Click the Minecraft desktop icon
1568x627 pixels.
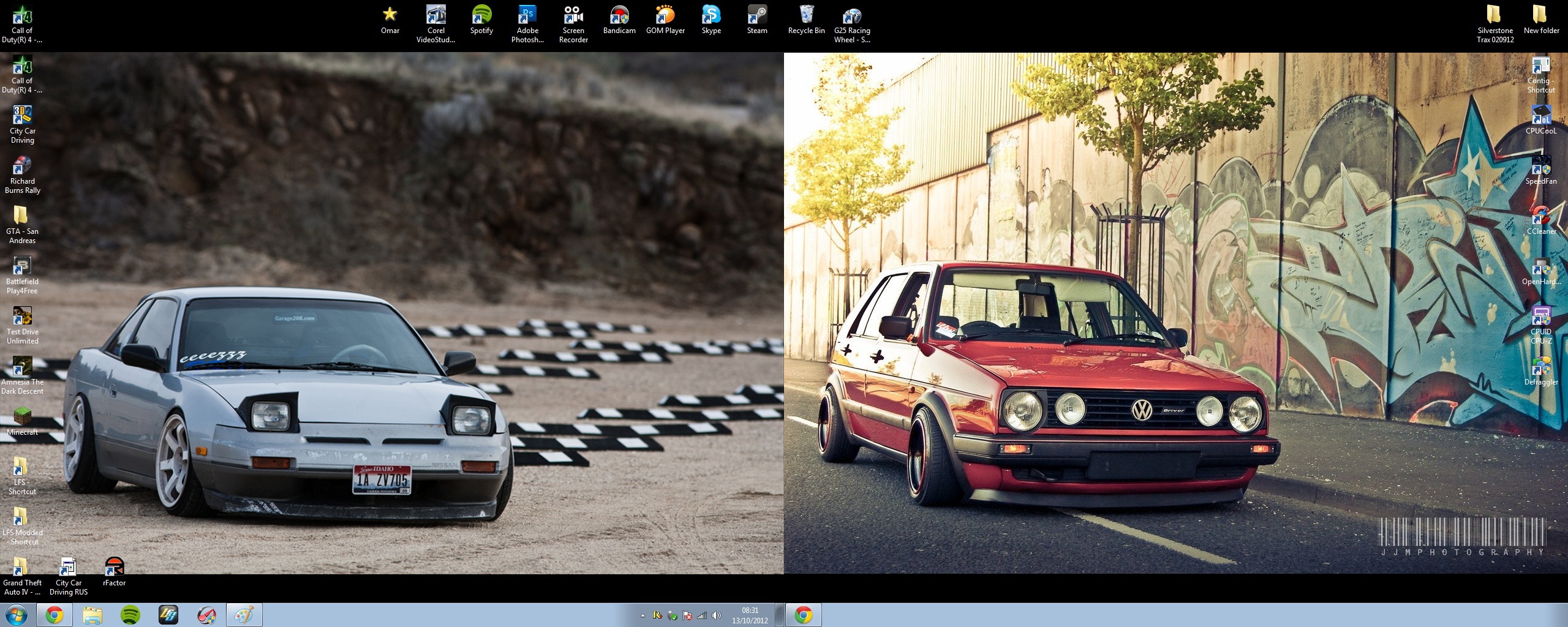(x=22, y=421)
